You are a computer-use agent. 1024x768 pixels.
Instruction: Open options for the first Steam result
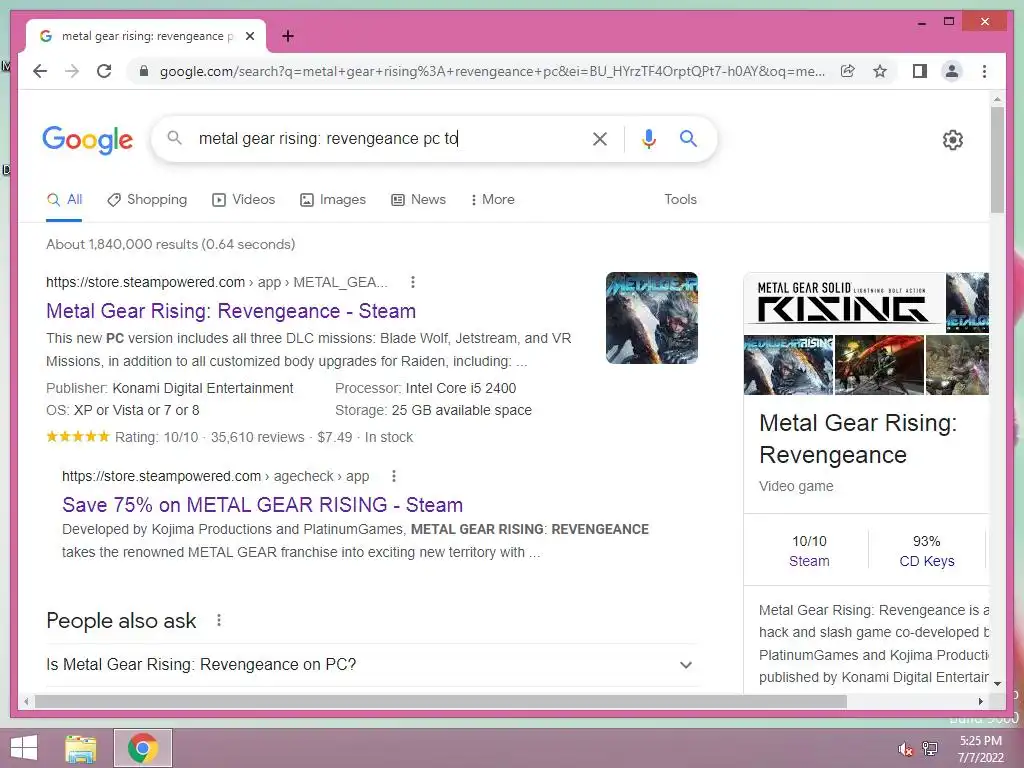point(413,282)
